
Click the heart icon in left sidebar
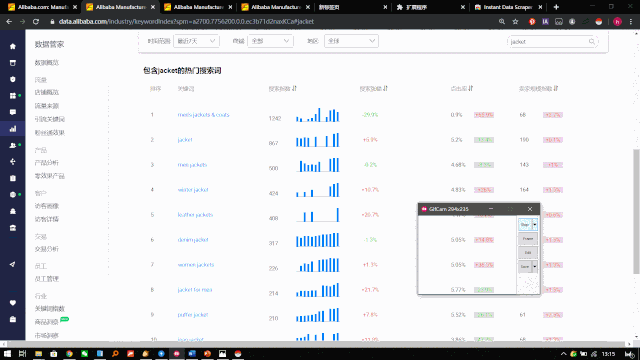13,302
